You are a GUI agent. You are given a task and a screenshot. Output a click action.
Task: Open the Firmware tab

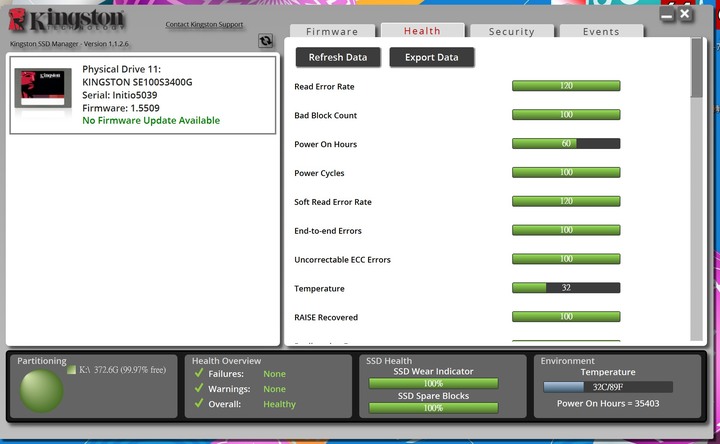click(332, 31)
